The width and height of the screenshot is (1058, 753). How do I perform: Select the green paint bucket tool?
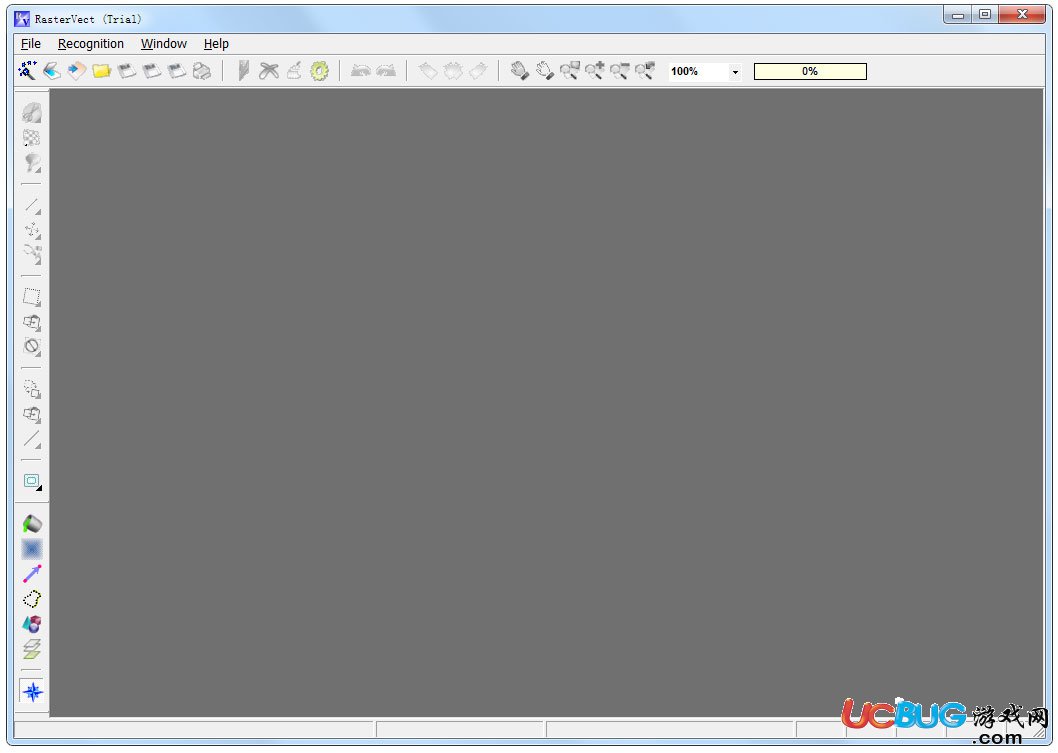pyautogui.click(x=32, y=524)
